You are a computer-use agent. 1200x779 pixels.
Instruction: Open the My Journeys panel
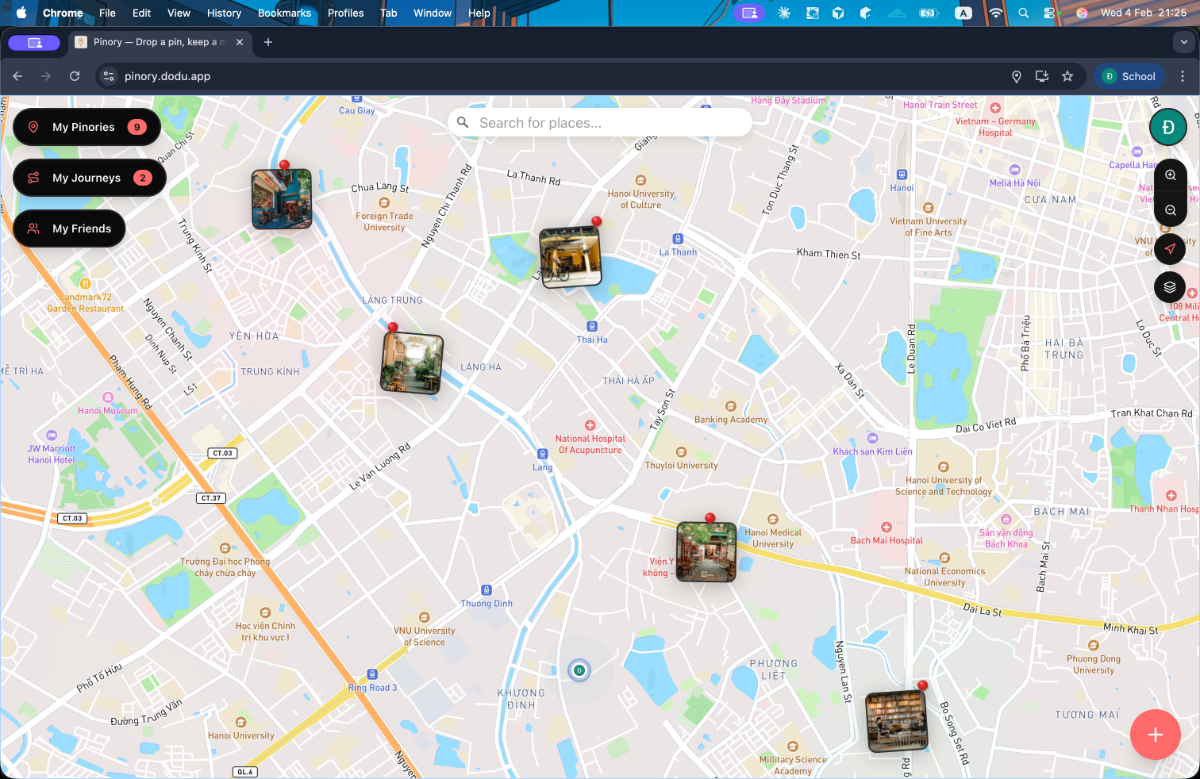click(x=89, y=178)
